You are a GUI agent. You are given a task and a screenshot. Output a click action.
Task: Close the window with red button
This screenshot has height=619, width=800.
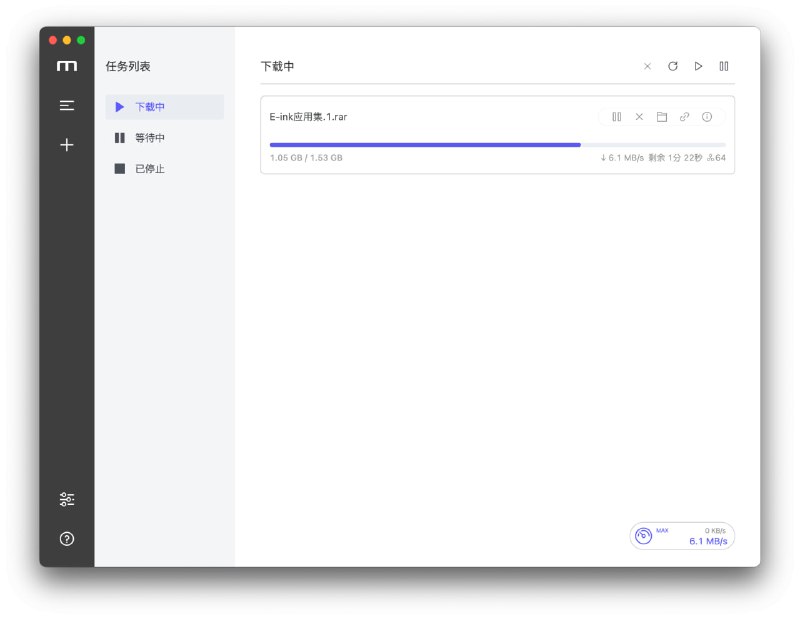[x=53, y=40]
